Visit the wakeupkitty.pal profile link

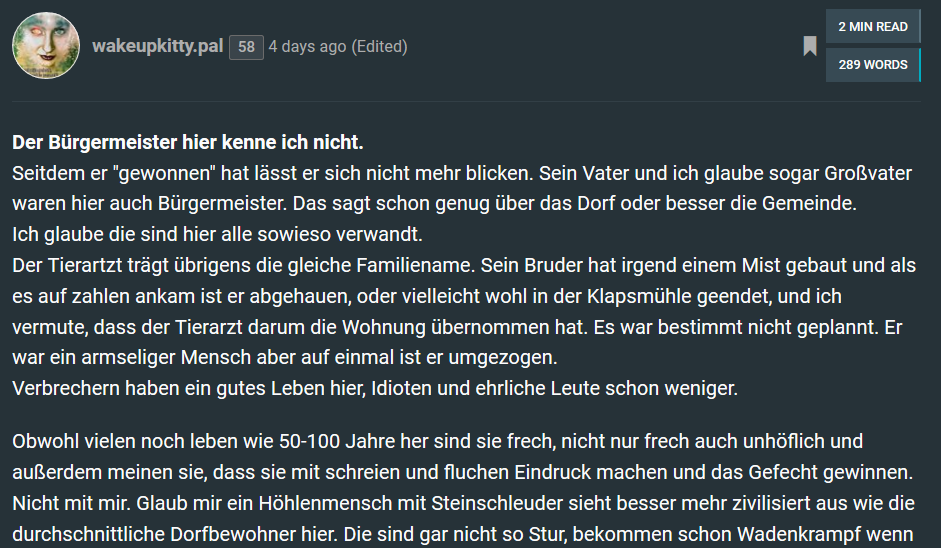coord(157,46)
